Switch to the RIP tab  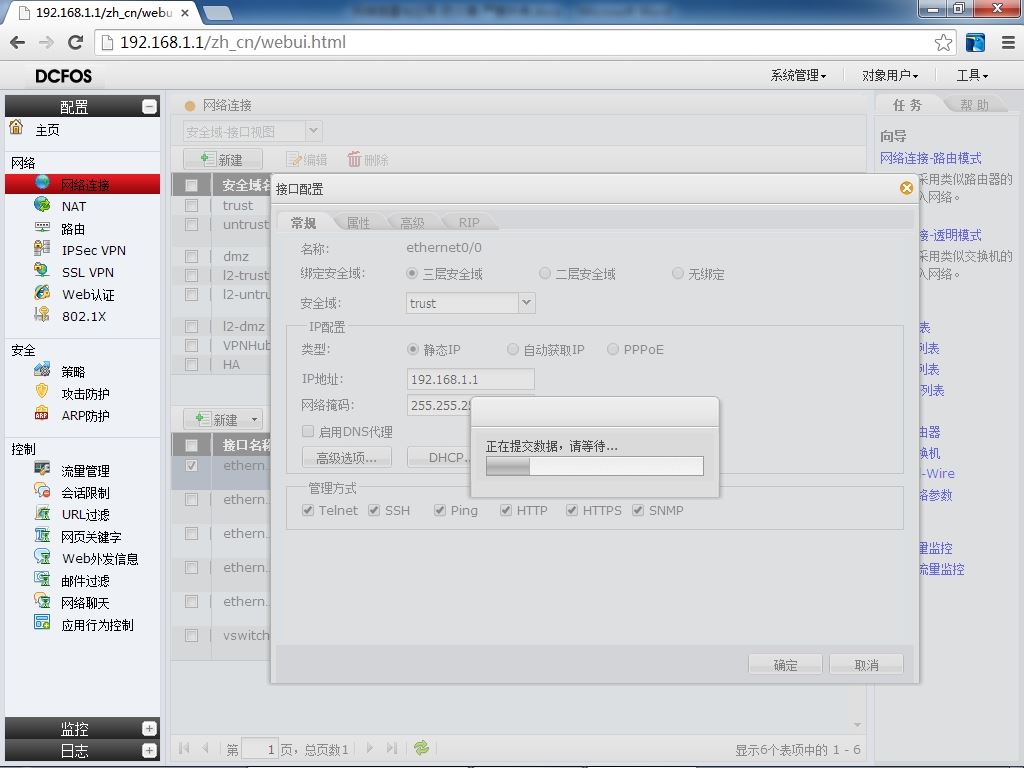469,223
